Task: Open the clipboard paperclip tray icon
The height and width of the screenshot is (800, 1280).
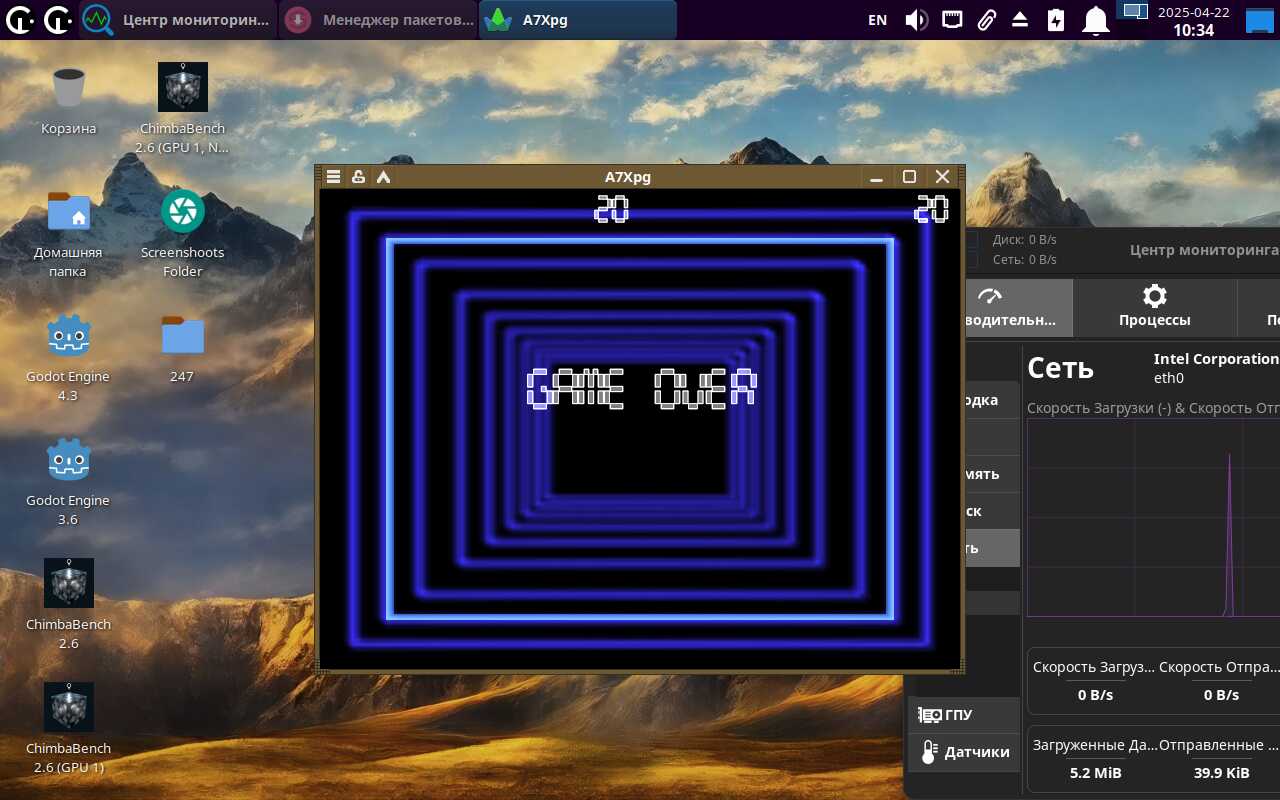Action: 986,20
